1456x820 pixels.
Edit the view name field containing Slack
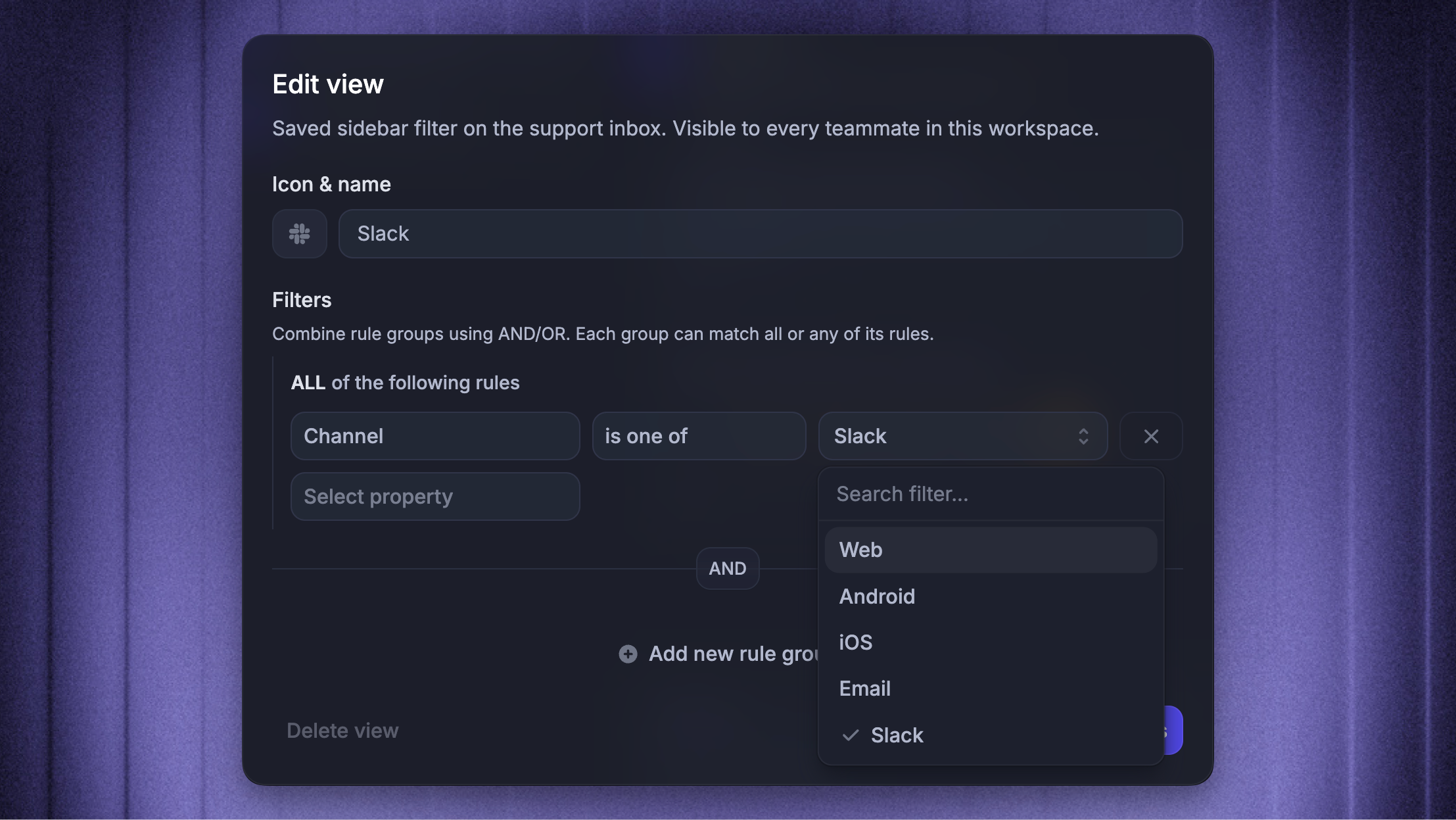(x=761, y=234)
